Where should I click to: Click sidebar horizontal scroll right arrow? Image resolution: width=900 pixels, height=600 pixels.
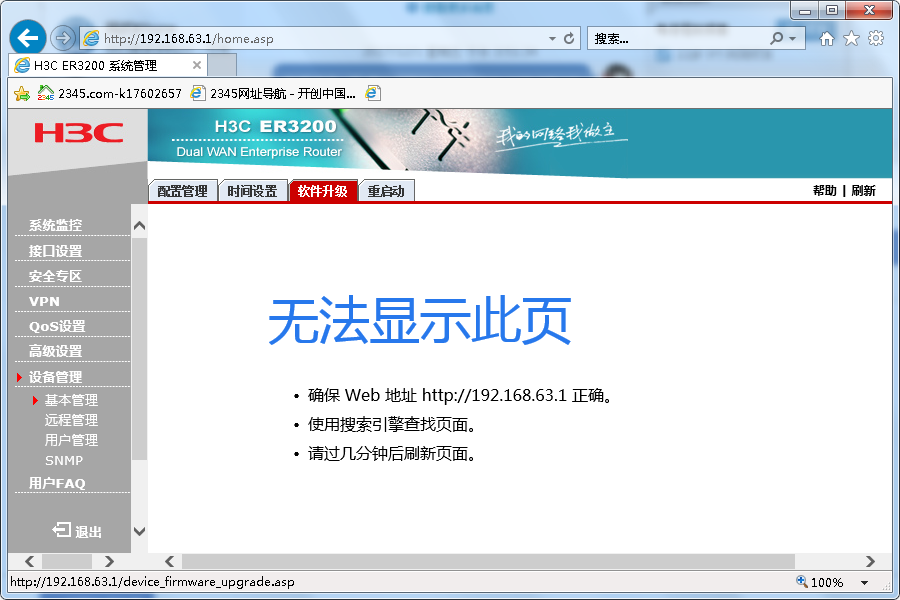(x=109, y=561)
